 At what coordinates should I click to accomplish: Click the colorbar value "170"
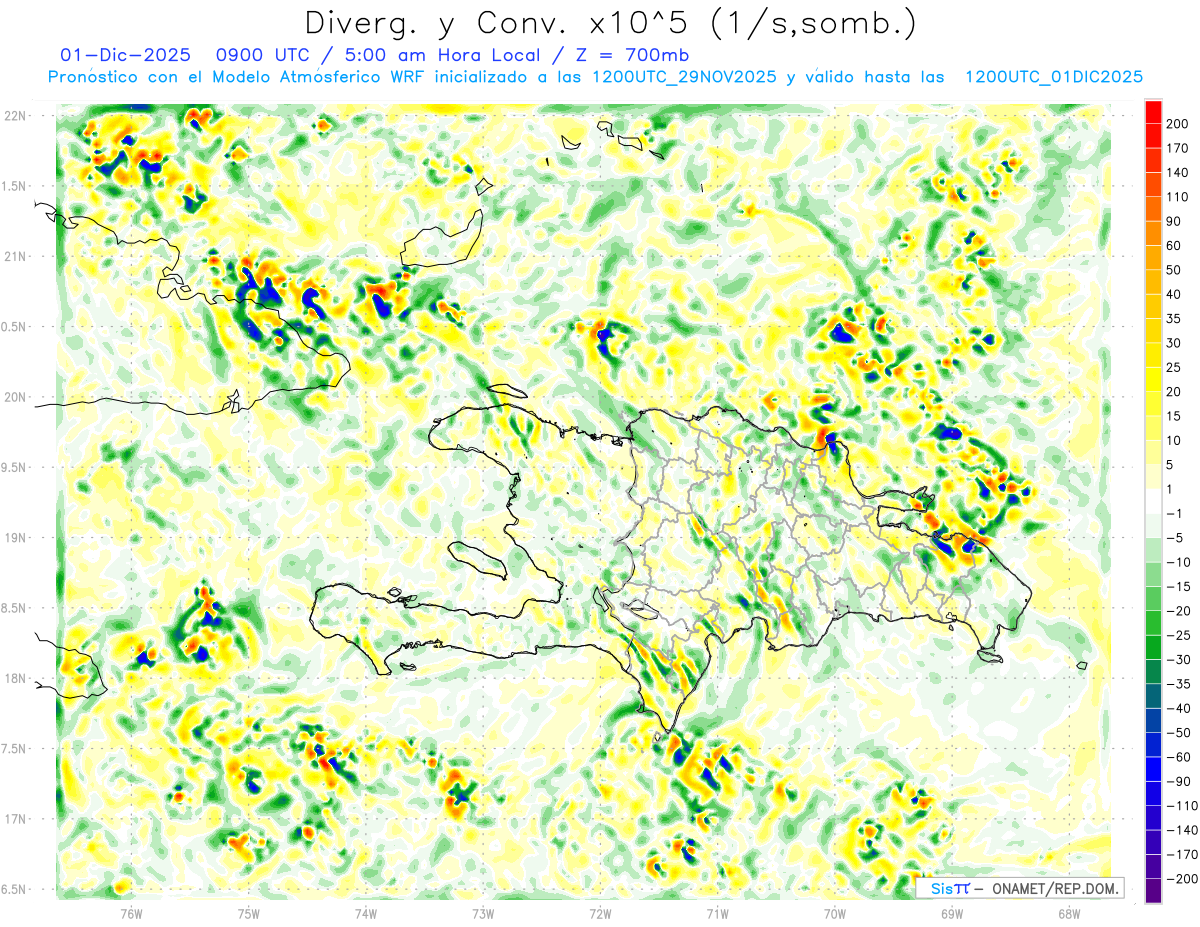point(1178,148)
